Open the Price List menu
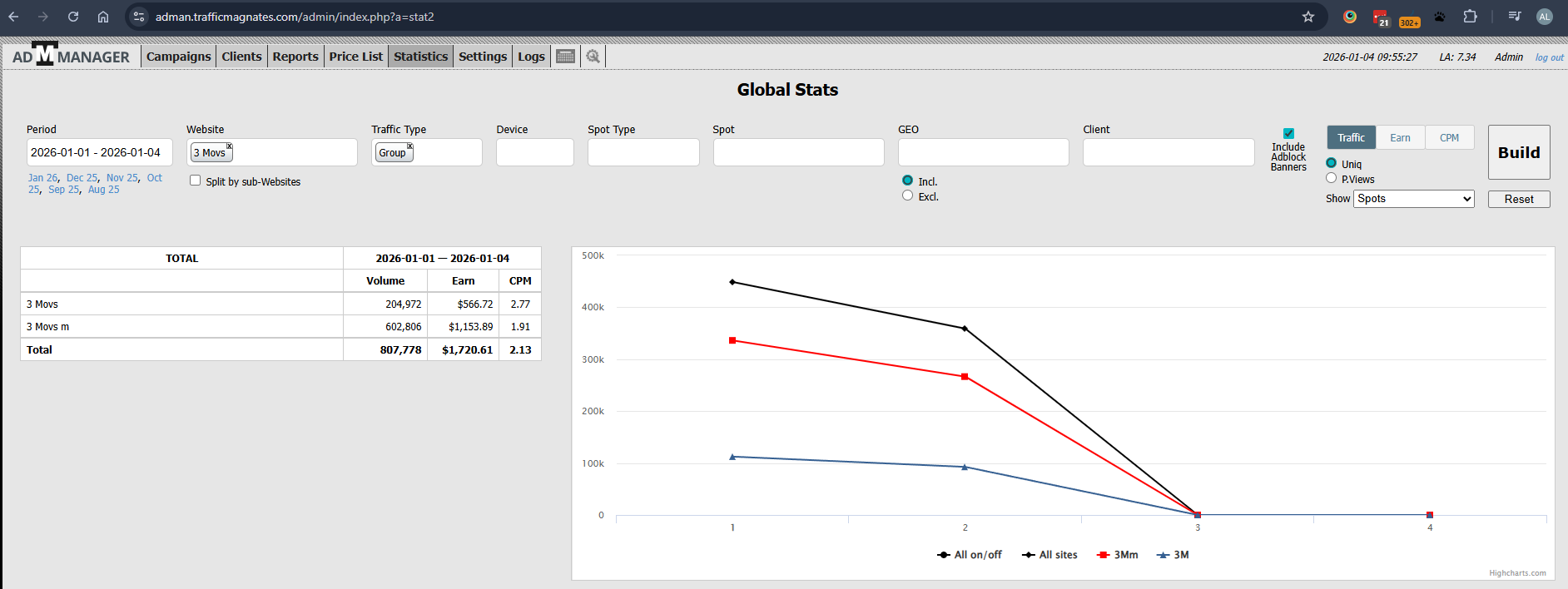This screenshot has height=589, width=1568. 356,57
